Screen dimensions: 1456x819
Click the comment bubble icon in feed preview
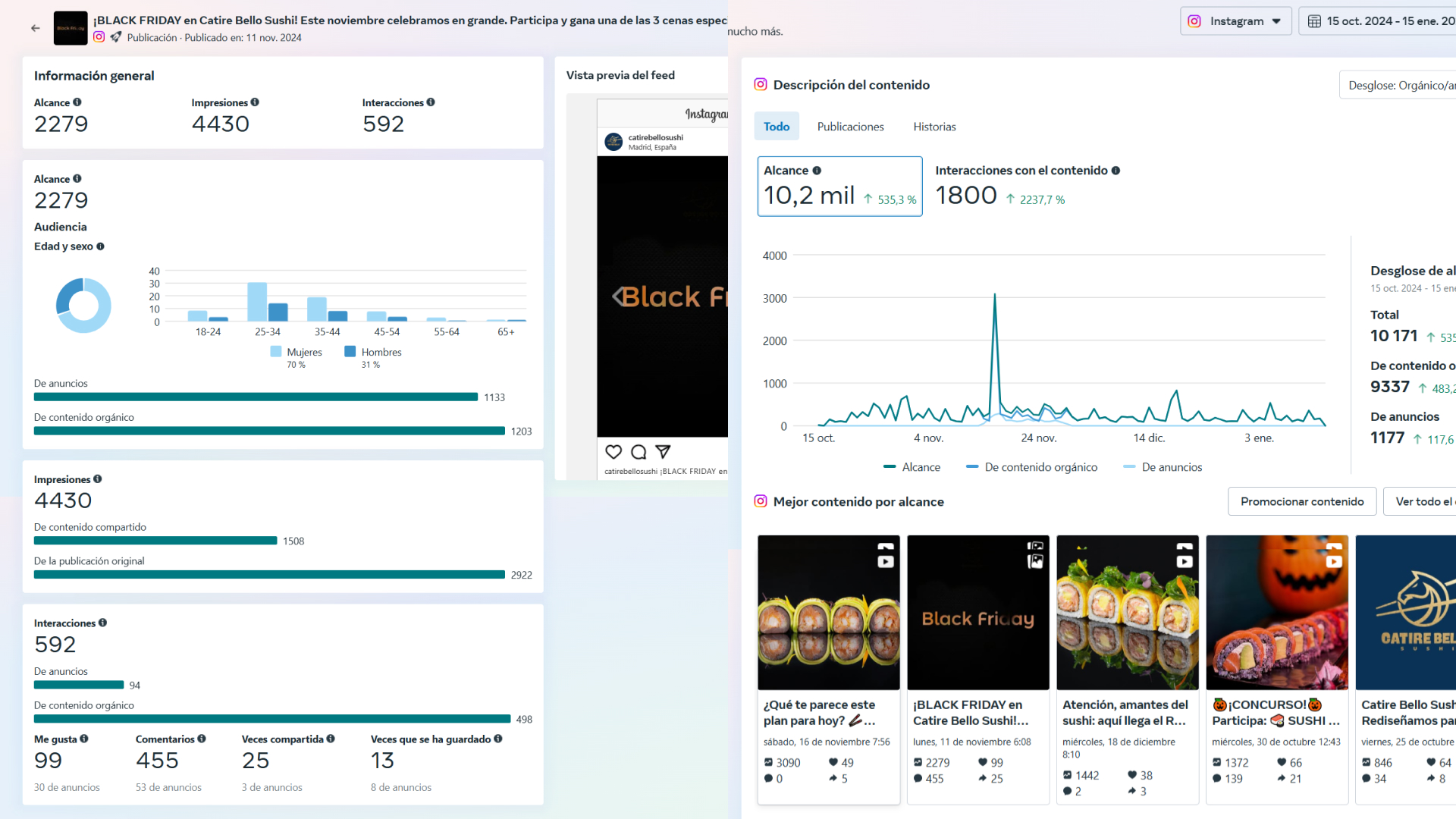pos(639,452)
